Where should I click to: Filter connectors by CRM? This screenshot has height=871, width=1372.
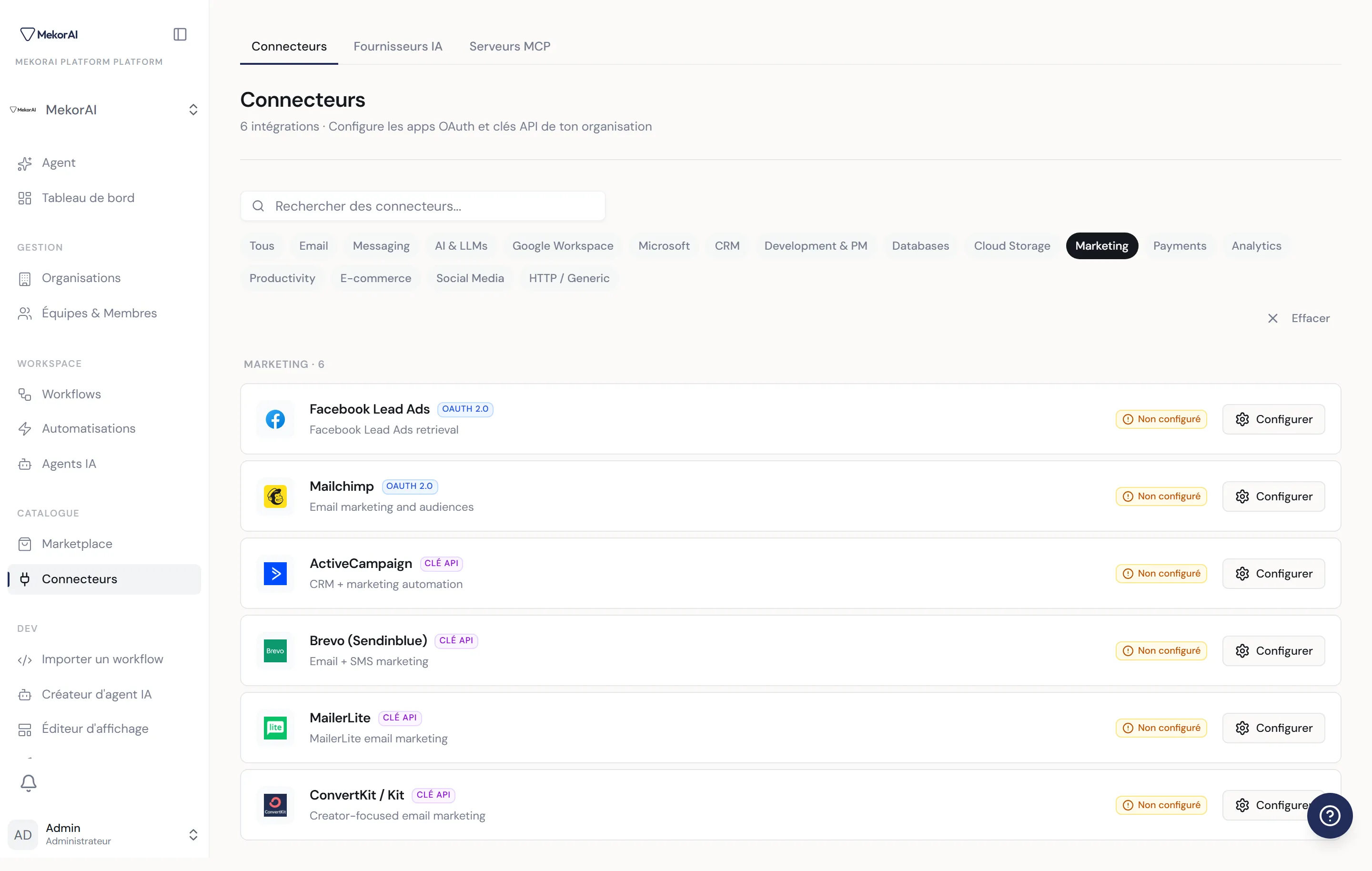click(x=727, y=246)
